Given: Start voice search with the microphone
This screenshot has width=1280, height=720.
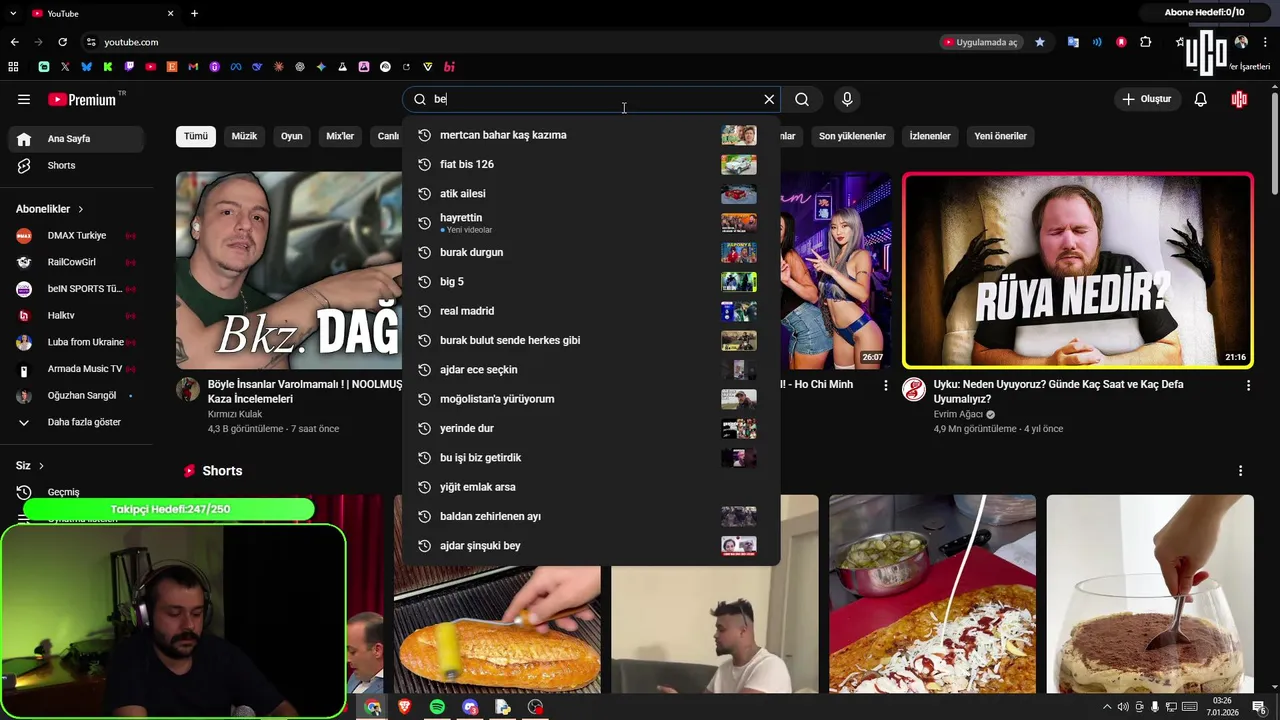Looking at the screenshot, I should pyautogui.click(x=847, y=99).
